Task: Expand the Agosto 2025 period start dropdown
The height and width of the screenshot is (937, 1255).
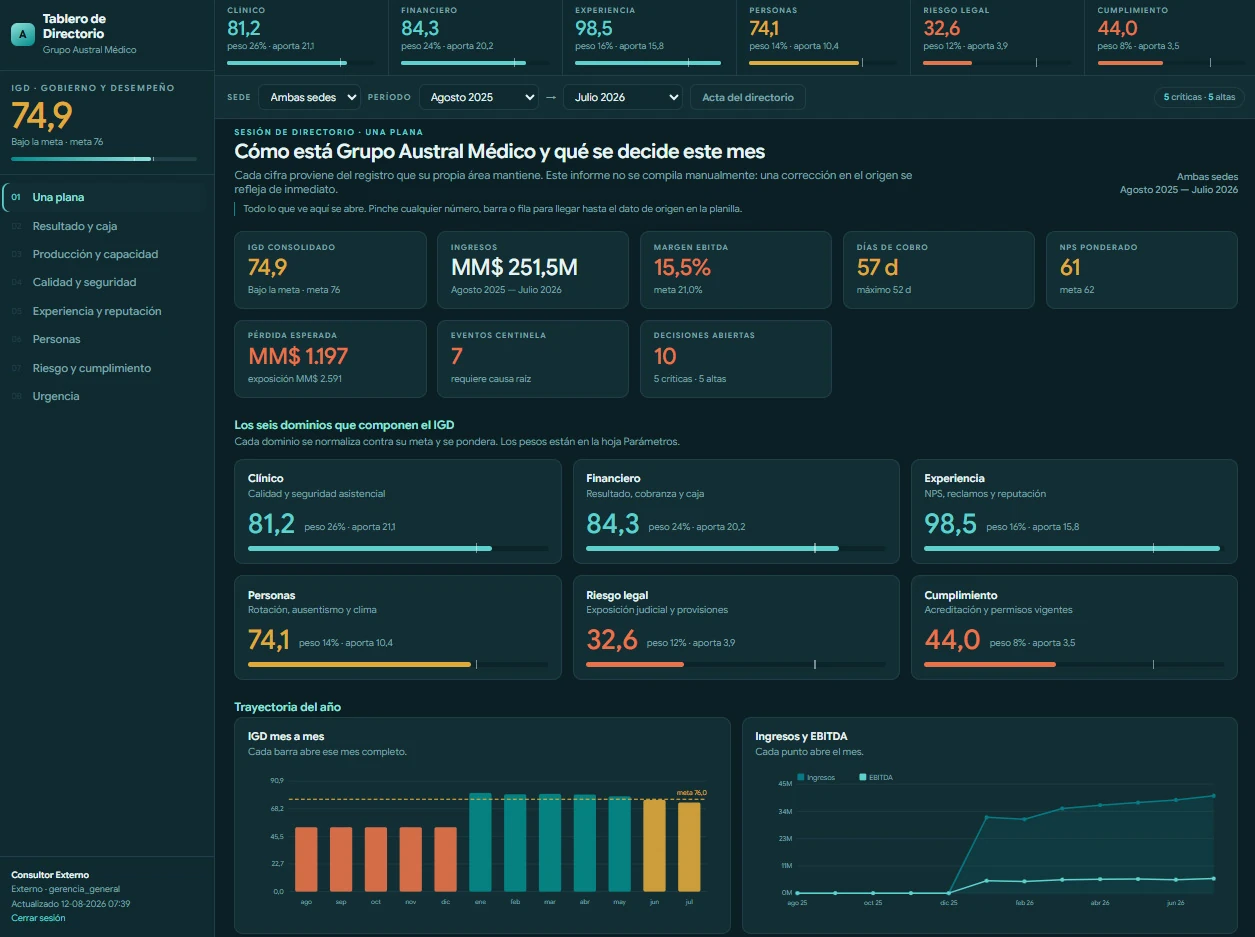Action: (x=478, y=97)
